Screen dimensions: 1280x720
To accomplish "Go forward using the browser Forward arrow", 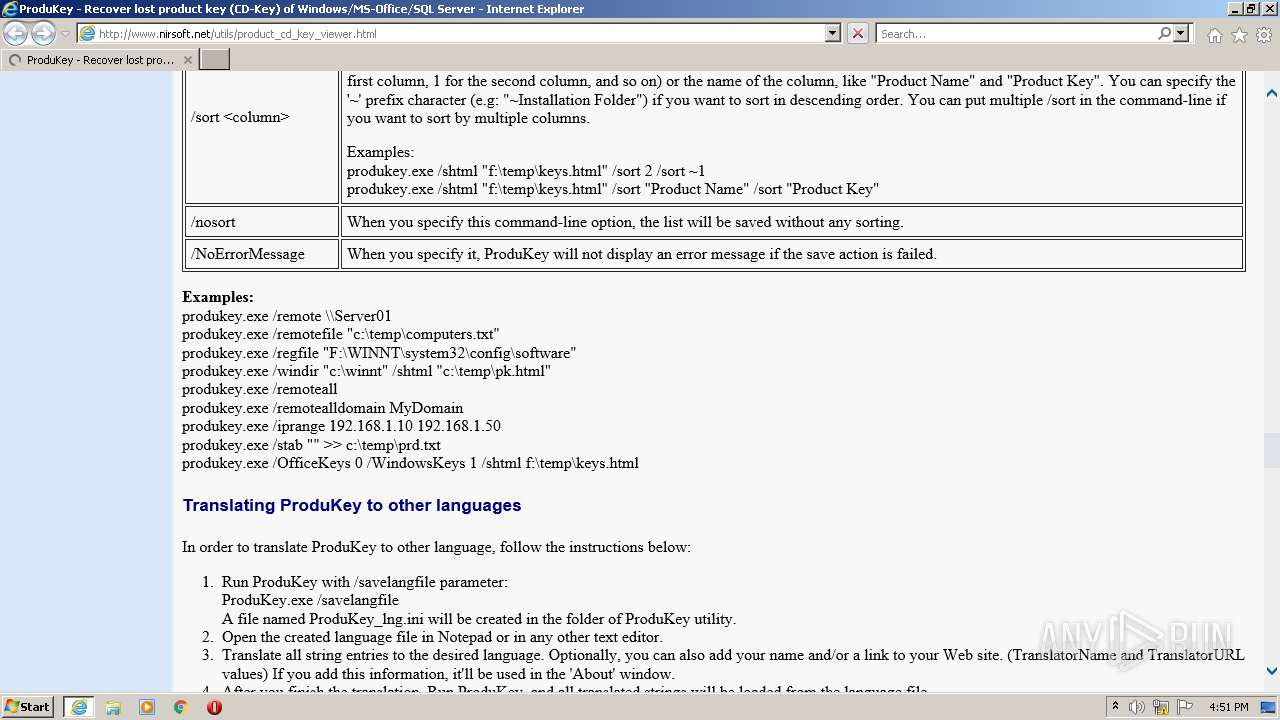I will pos(43,33).
